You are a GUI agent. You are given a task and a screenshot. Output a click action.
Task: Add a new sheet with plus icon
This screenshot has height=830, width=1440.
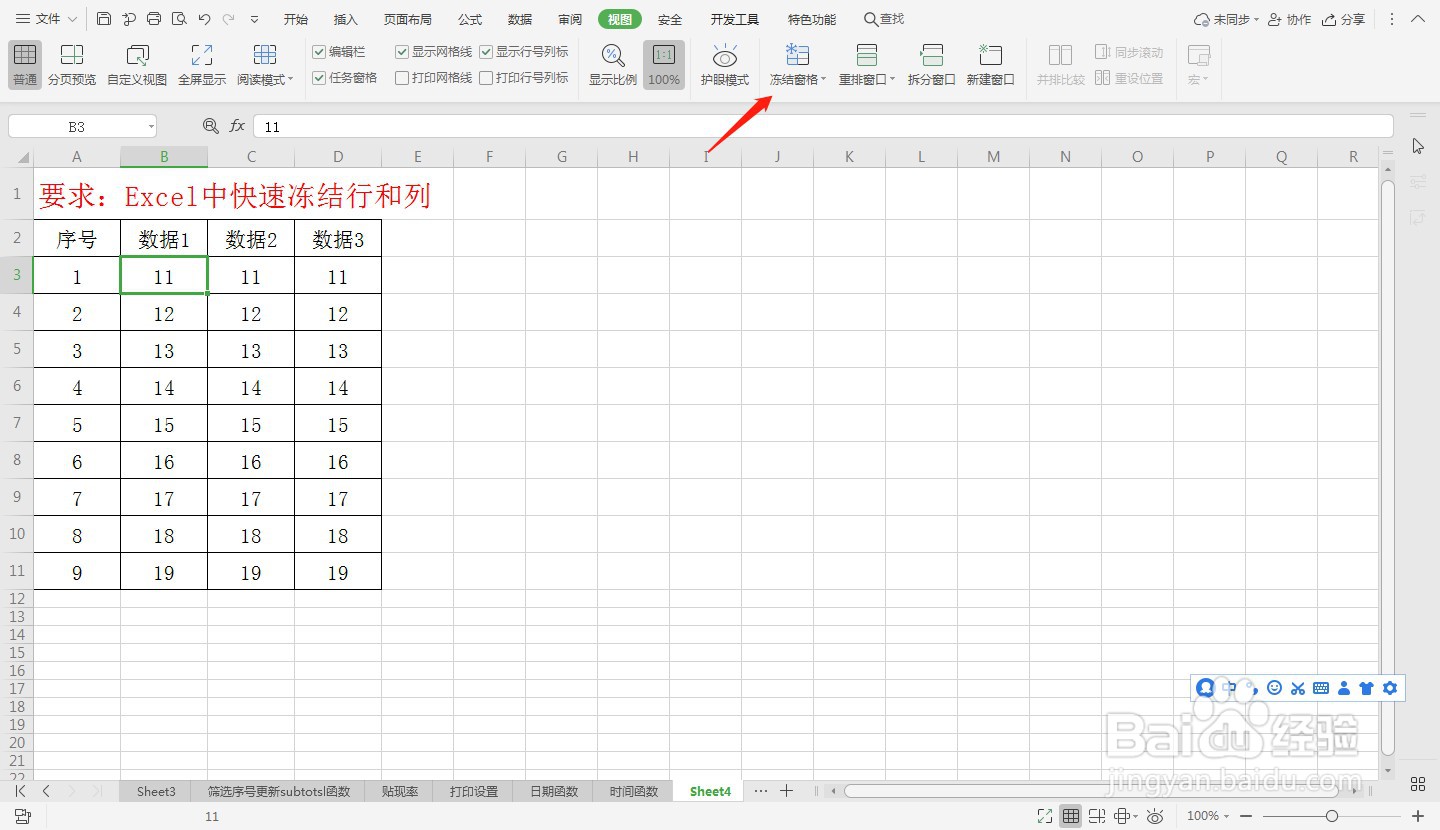[786, 791]
